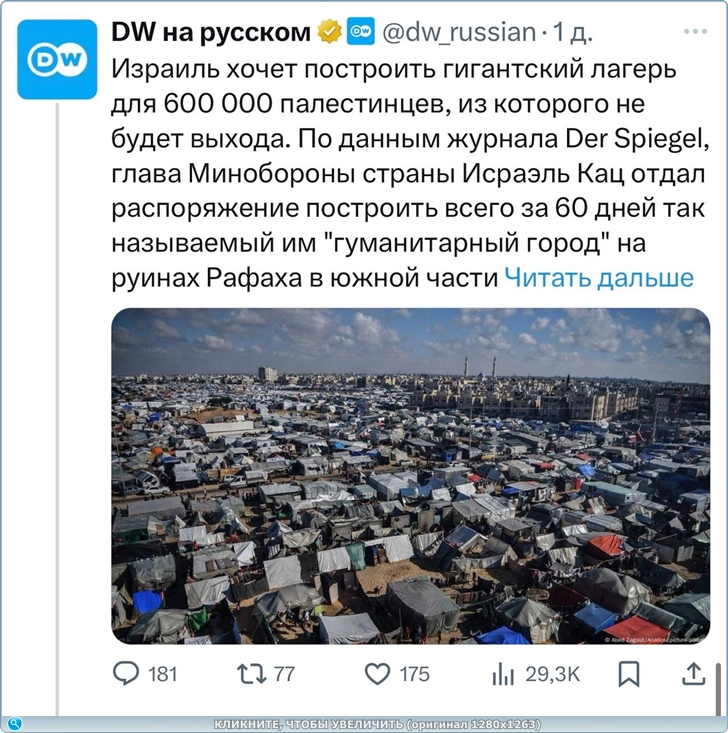Click the gold verified badge
The image size is (728, 733).
329,32
